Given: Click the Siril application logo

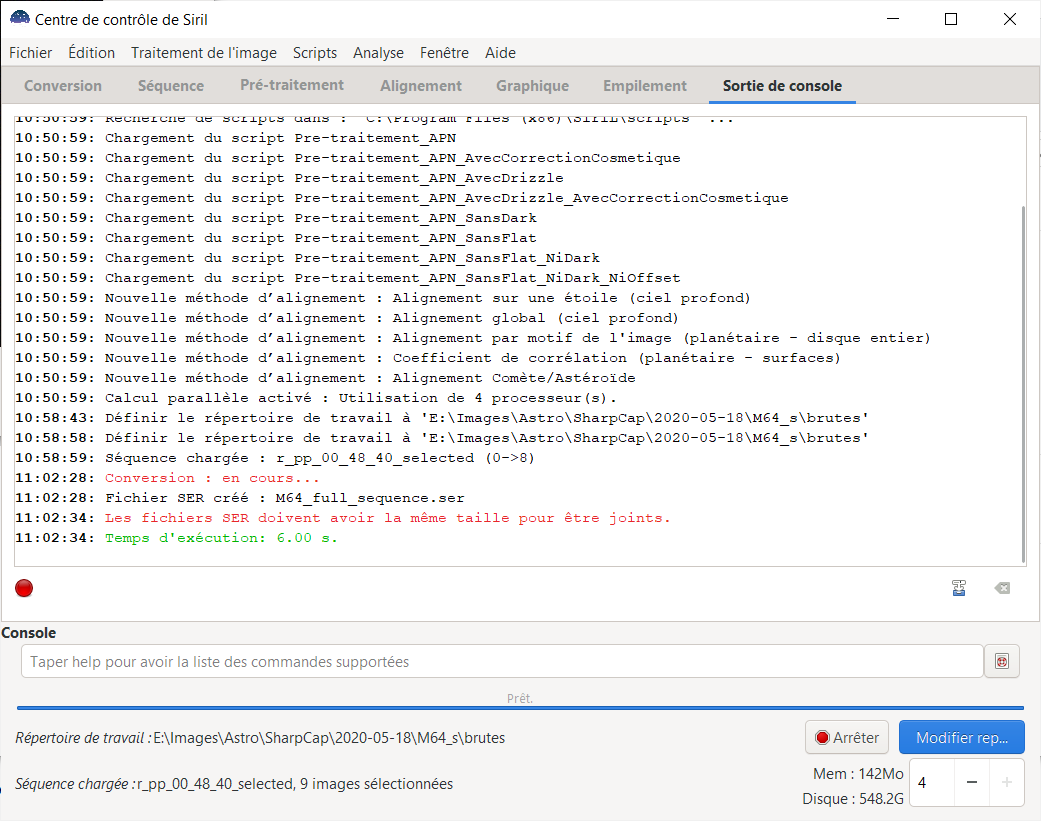Looking at the screenshot, I should (19, 19).
